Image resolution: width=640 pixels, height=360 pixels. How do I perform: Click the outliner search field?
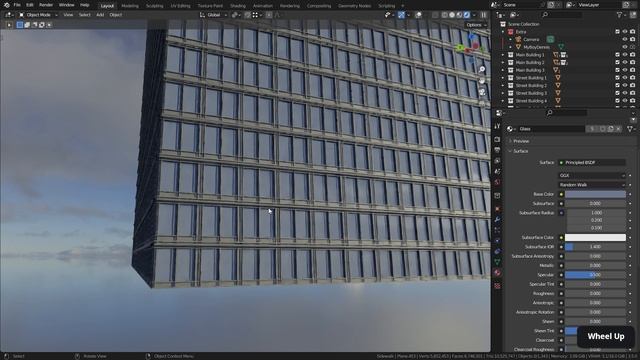pos(562,15)
